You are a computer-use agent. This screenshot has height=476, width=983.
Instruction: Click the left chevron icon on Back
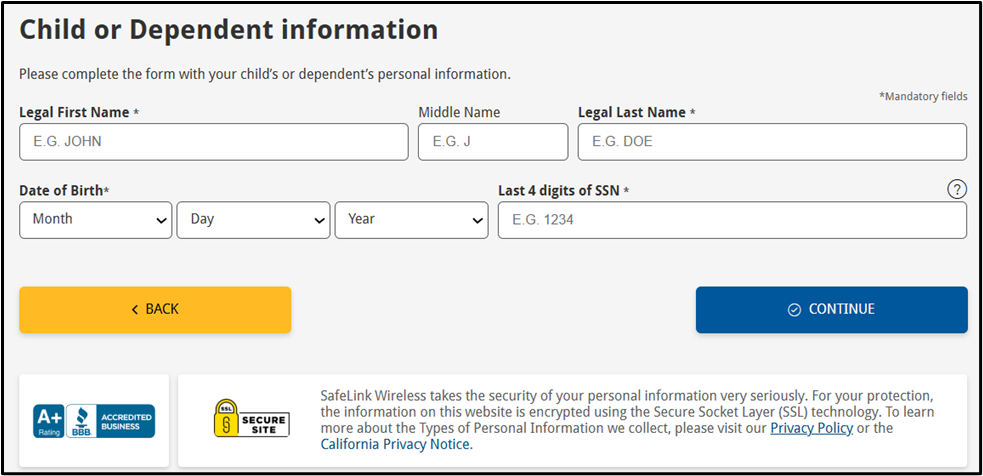[135, 310]
